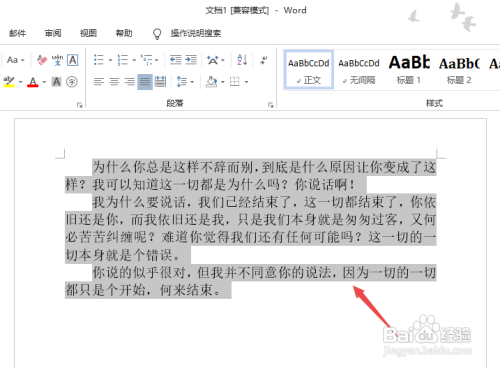The height and width of the screenshot is (368, 500).
Task: Open the Font dialog launcher
Action: (x=79, y=105)
